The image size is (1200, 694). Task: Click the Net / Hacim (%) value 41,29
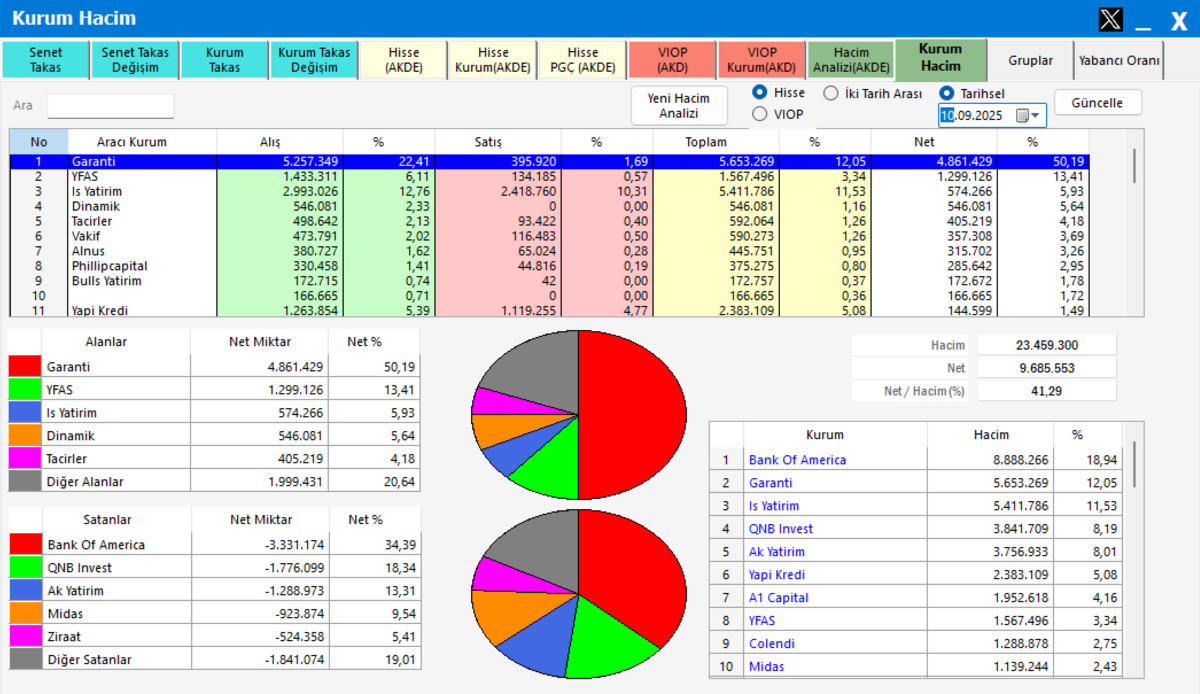pos(1047,391)
